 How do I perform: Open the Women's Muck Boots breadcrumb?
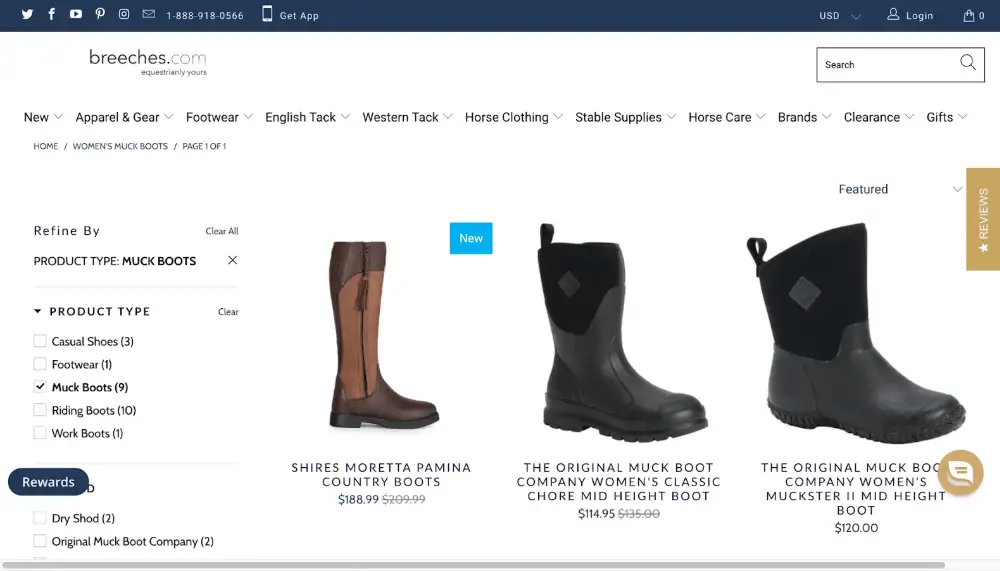(120, 146)
